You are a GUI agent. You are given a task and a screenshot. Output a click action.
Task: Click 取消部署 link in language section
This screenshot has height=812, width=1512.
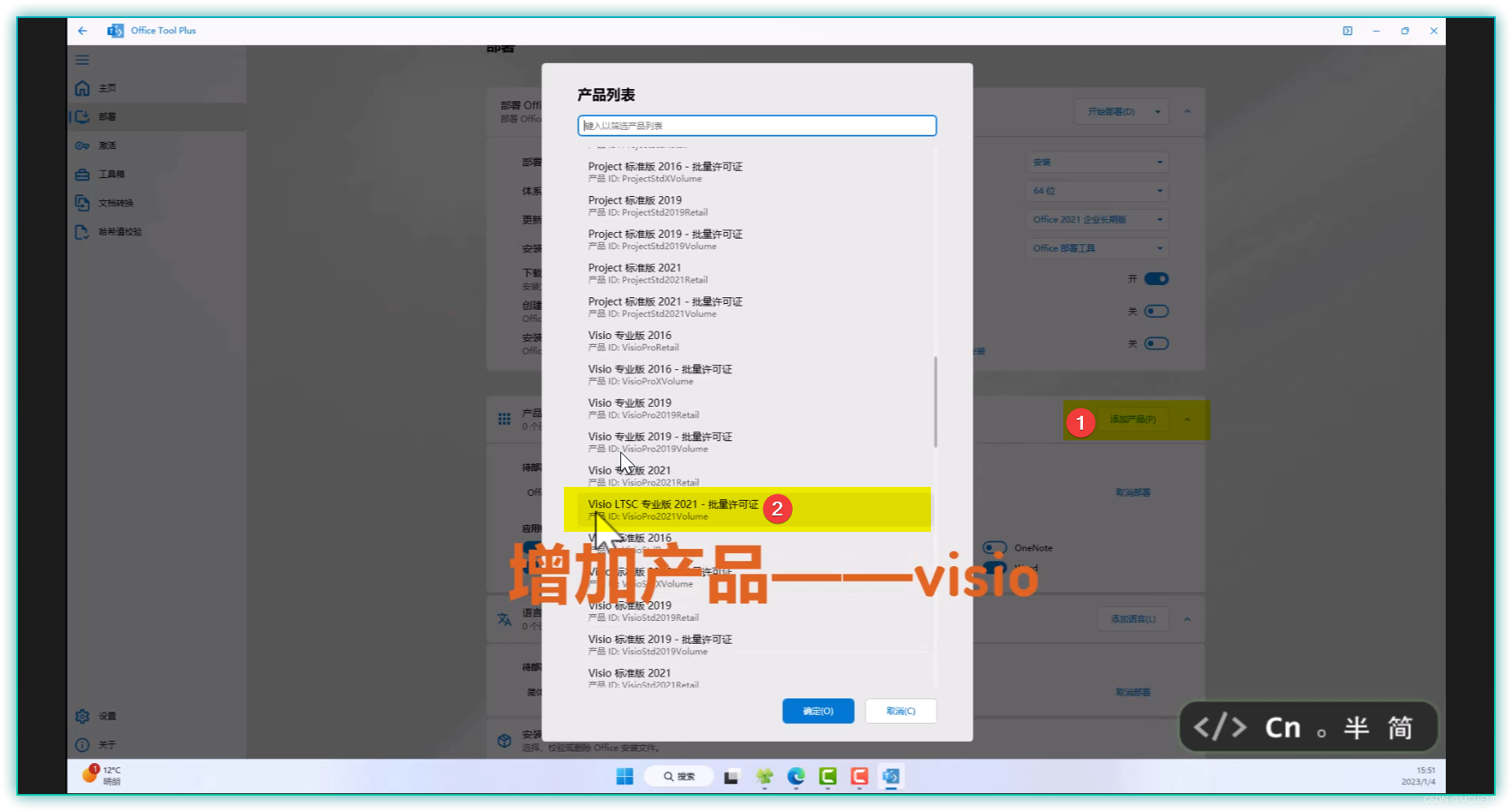(1133, 692)
